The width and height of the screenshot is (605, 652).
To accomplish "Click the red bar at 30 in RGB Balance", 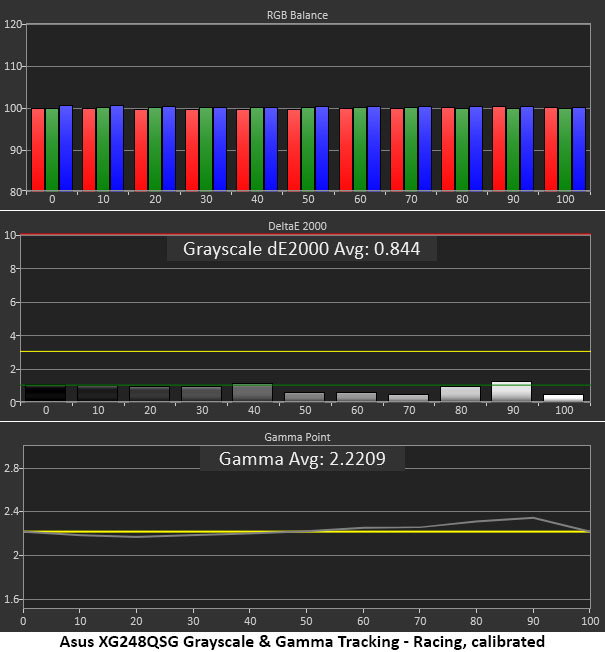I will 192,150.
